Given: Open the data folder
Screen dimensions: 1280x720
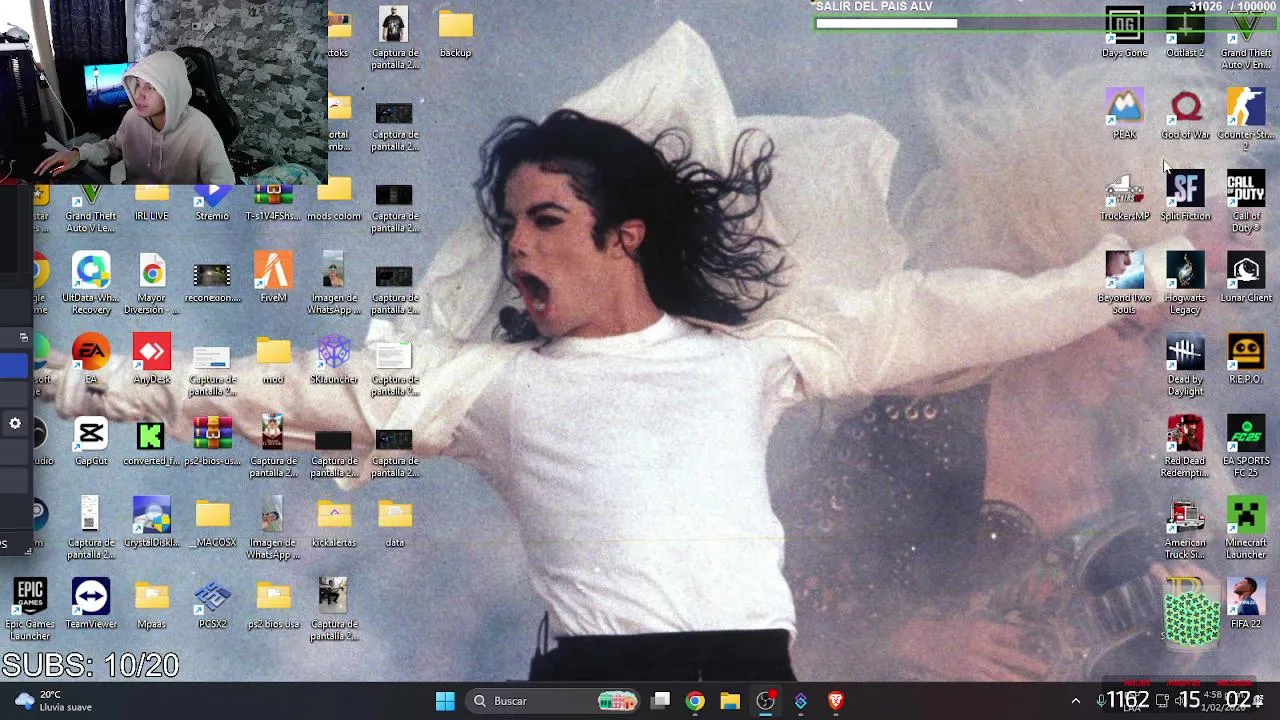Looking at the screenshot, I should (395, 523).
